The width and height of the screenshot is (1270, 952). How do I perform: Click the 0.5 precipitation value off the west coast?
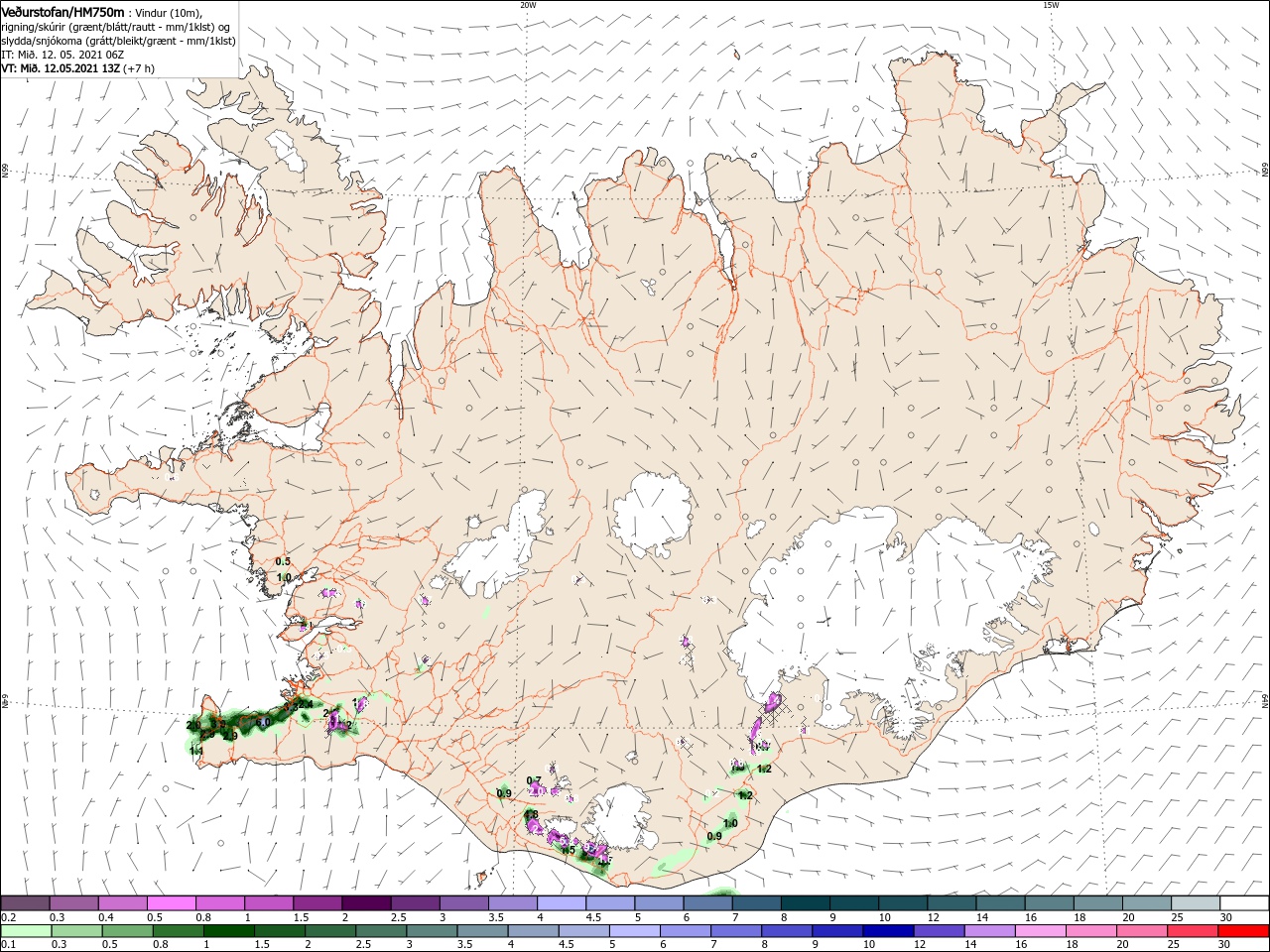(x=283, y=561)
